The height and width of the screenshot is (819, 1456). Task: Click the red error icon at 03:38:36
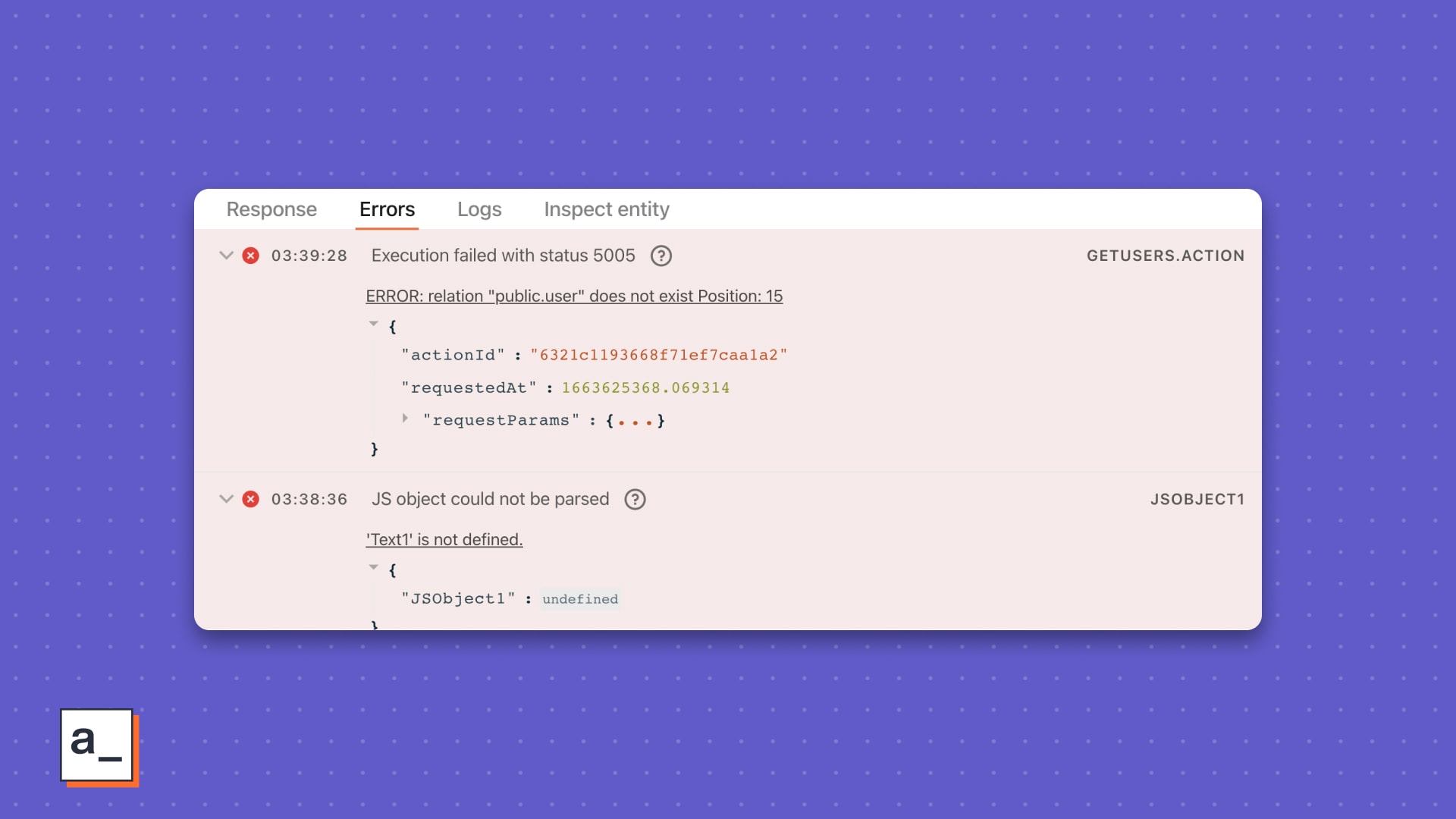click(250, 499)
